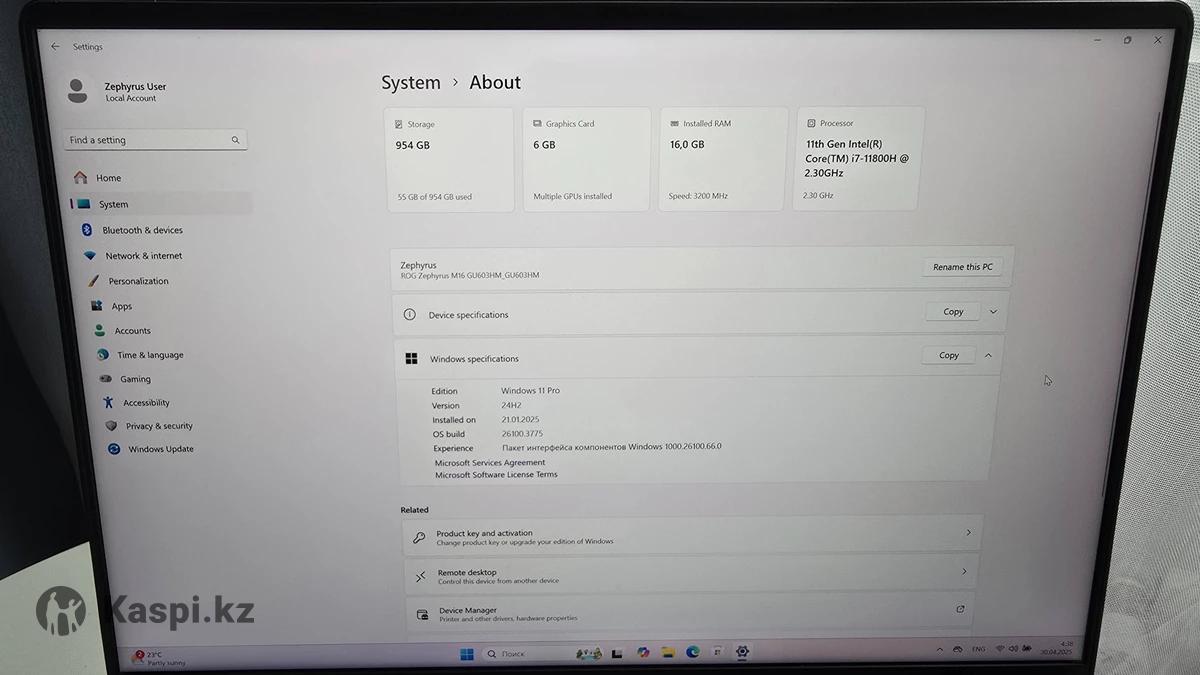Click the Device Manager icon
The height and width of the screenshot is (675, 1200).
point(423,614)
